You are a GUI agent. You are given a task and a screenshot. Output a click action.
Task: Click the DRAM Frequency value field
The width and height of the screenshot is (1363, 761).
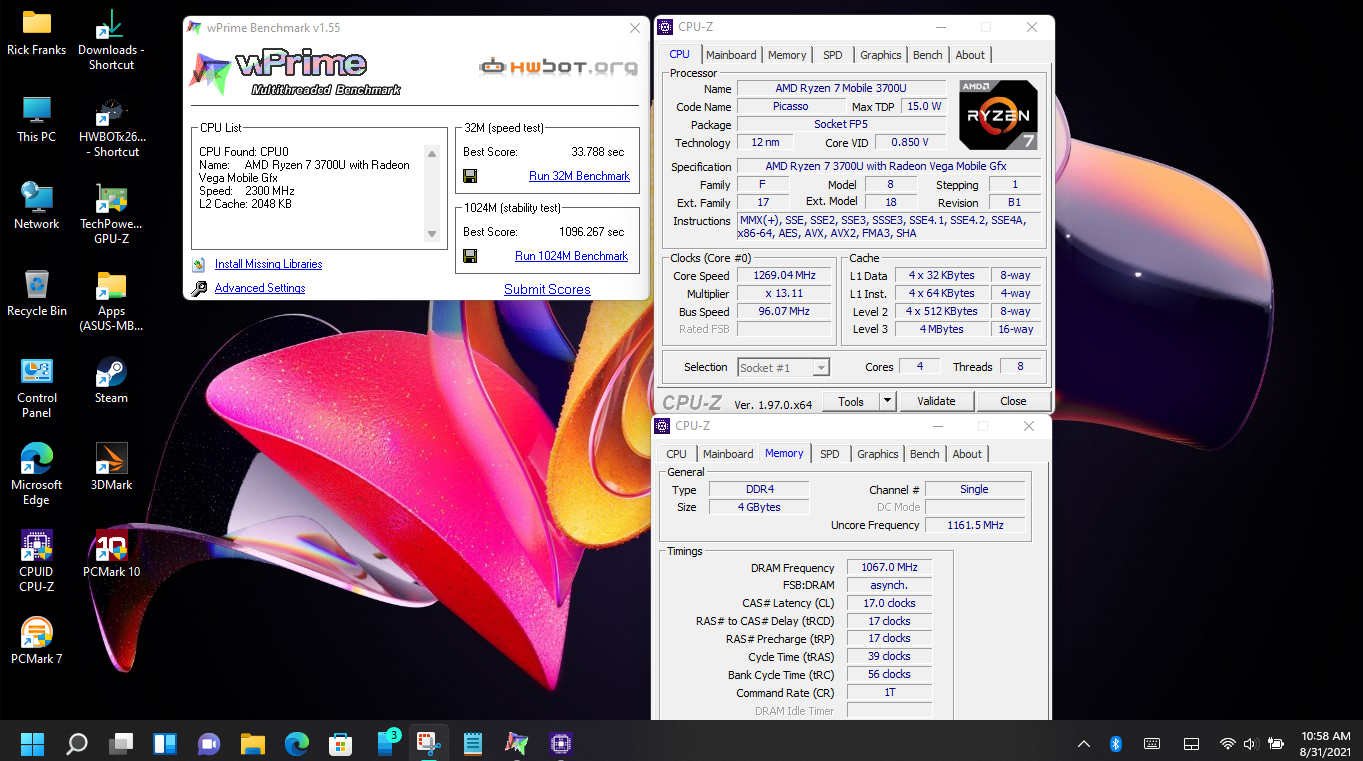(x=889, y=568)
